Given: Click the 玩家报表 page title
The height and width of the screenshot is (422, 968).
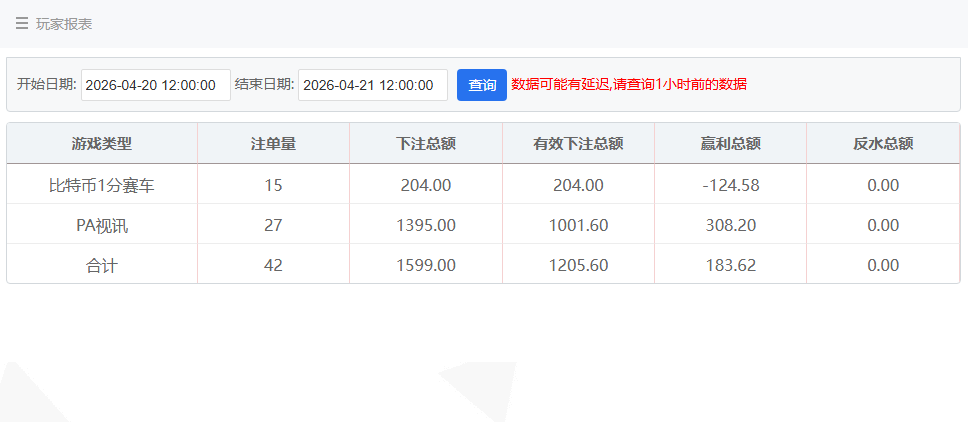Looking at the screenshot, I should [64, 24].
